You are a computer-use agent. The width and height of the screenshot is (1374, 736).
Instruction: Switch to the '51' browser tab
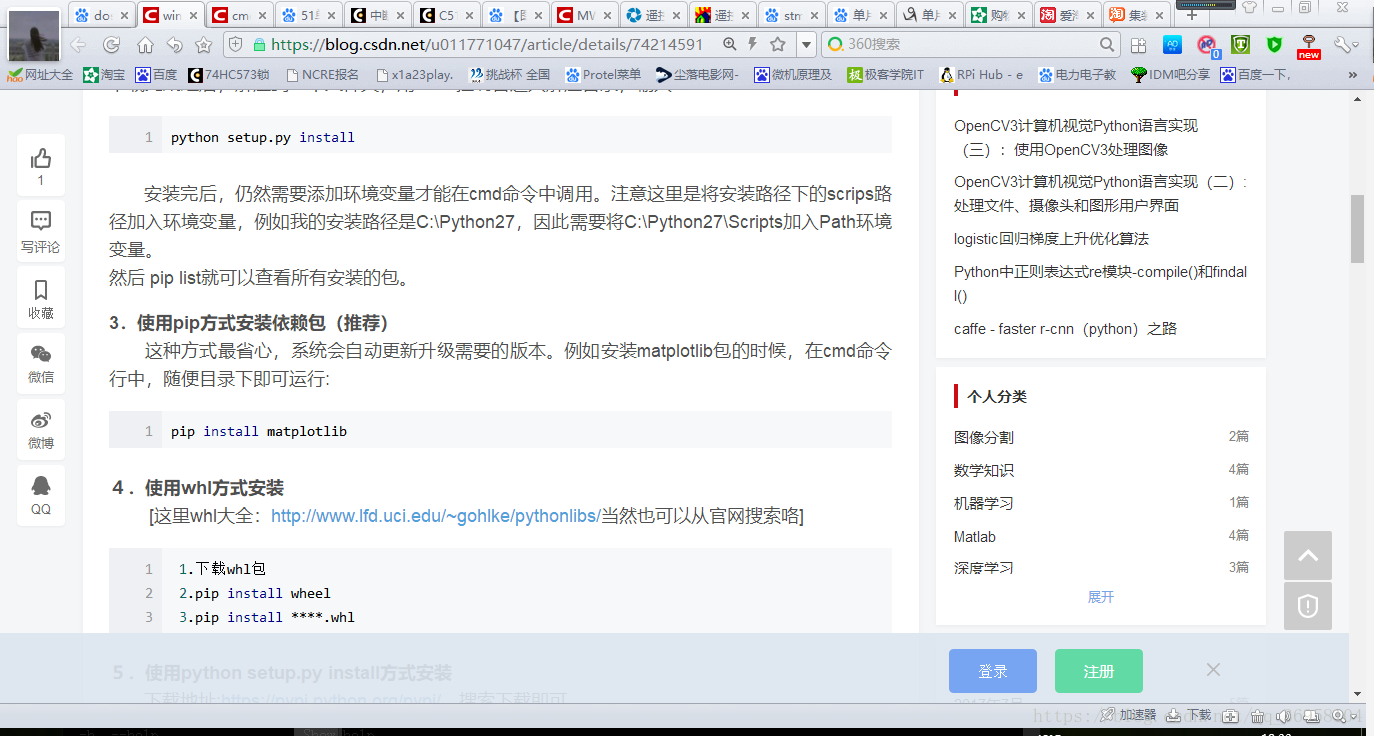click(307, 15)
